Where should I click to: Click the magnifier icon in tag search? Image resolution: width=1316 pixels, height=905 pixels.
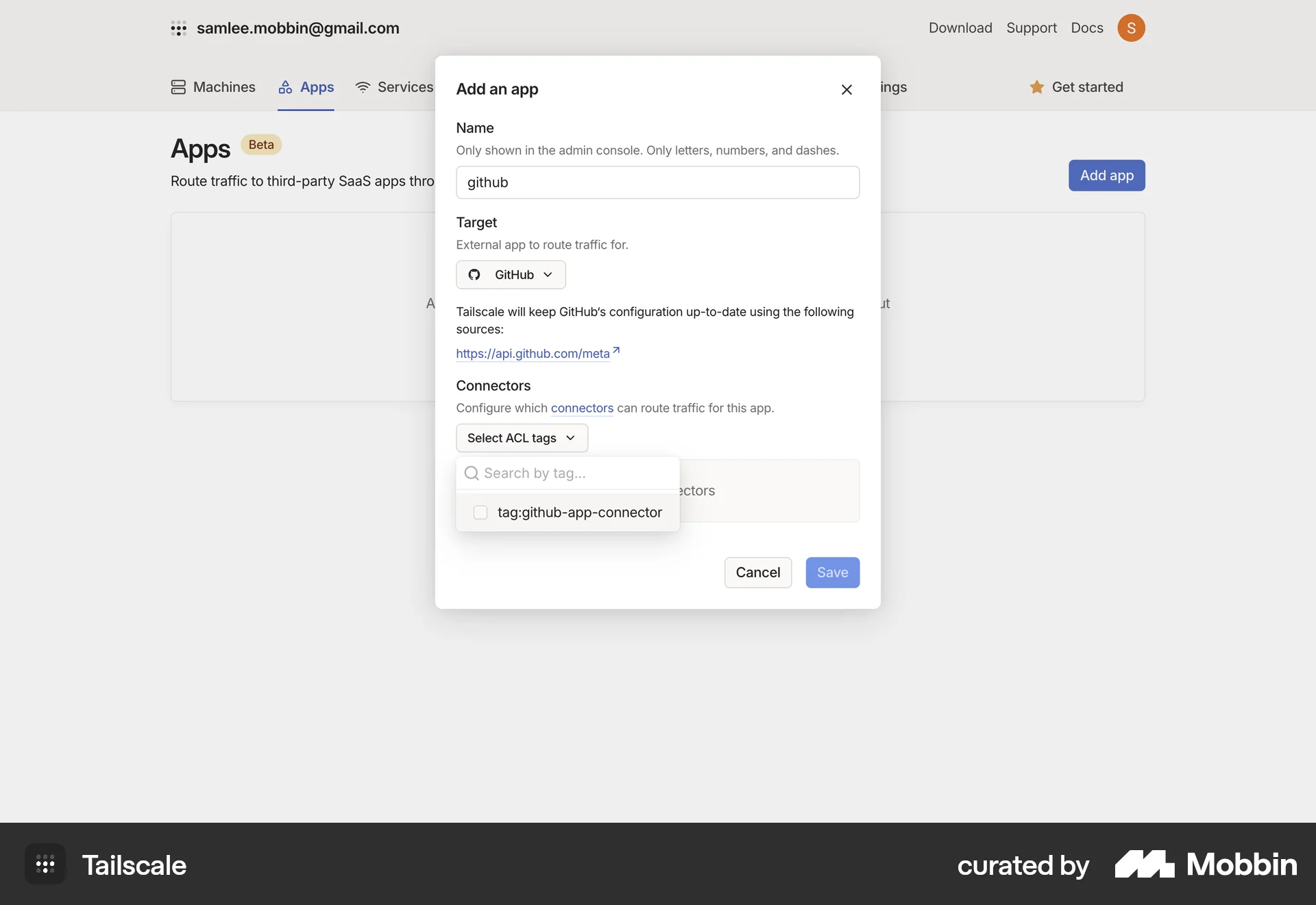coord(472,473)
